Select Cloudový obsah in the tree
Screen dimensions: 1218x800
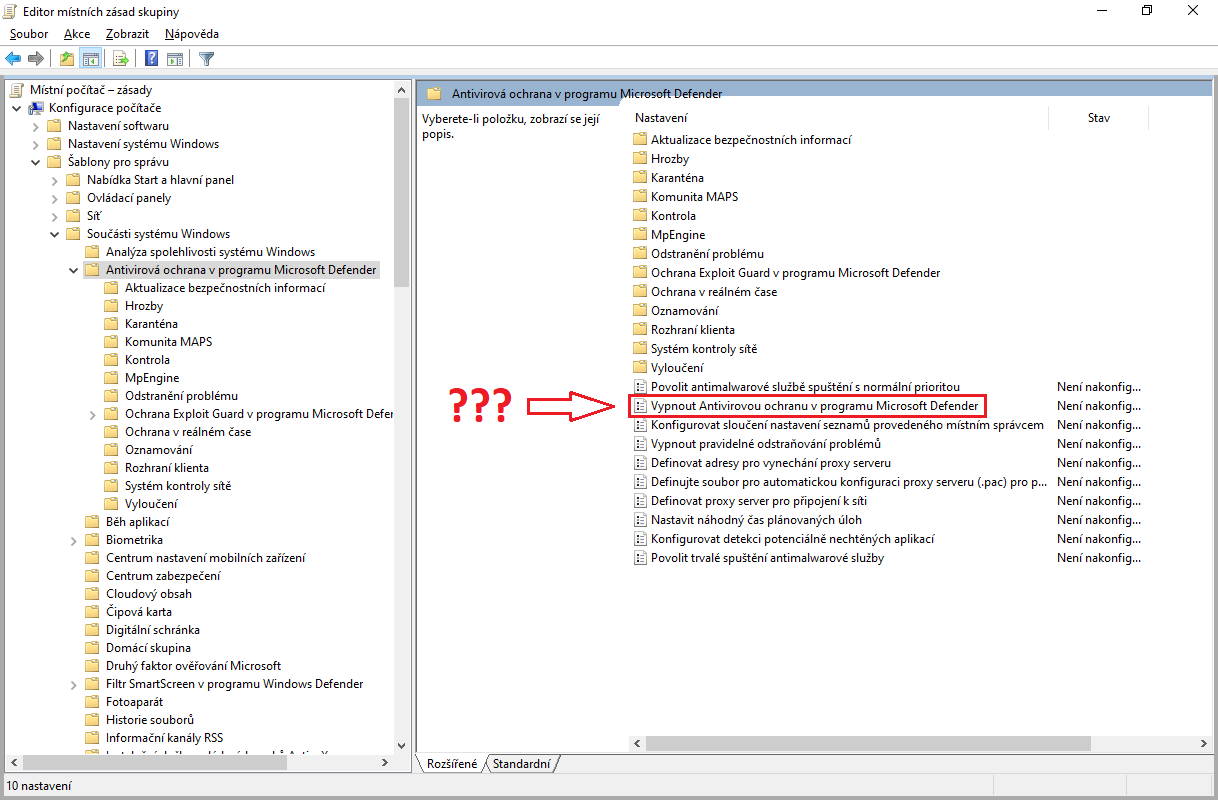click(149, 593)
